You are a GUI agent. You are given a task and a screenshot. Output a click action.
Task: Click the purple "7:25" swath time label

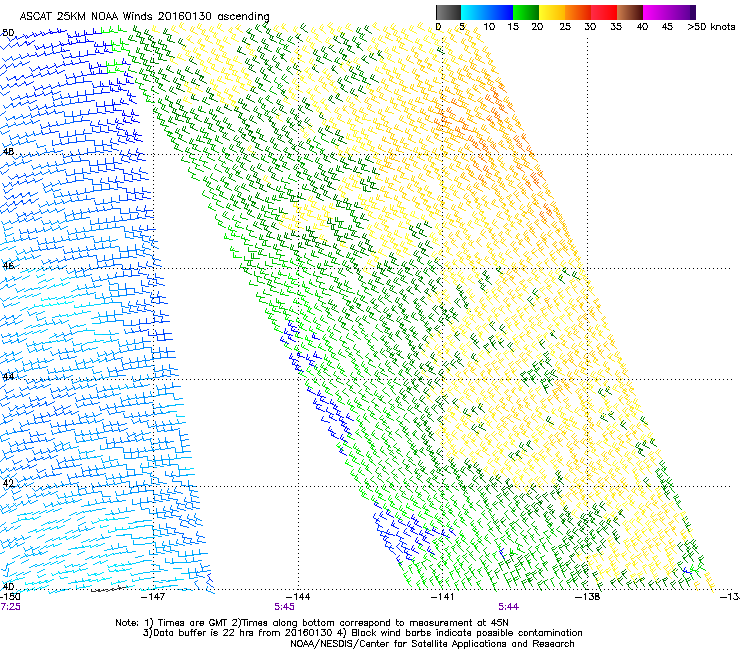(10, 607)
